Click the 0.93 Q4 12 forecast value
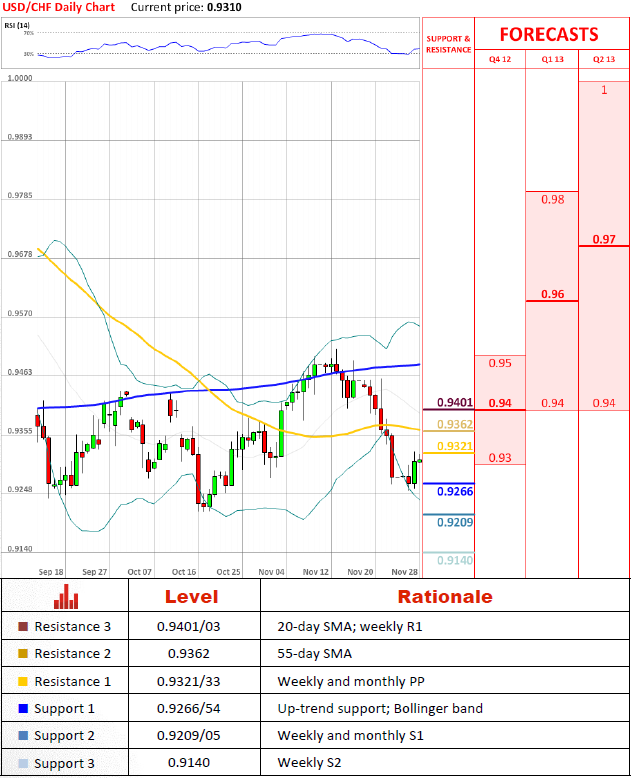This screenshot has width=632, height=778. [500, 457]
